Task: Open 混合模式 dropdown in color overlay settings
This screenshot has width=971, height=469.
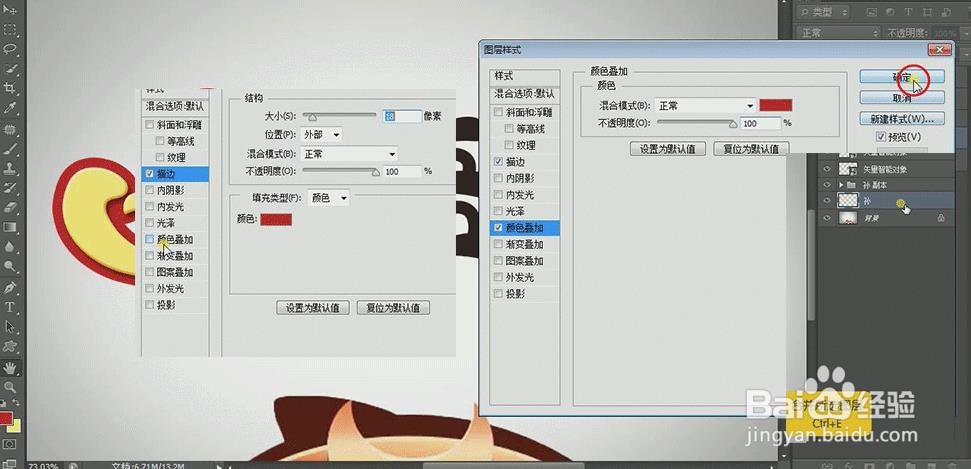Action: point(705,106)
